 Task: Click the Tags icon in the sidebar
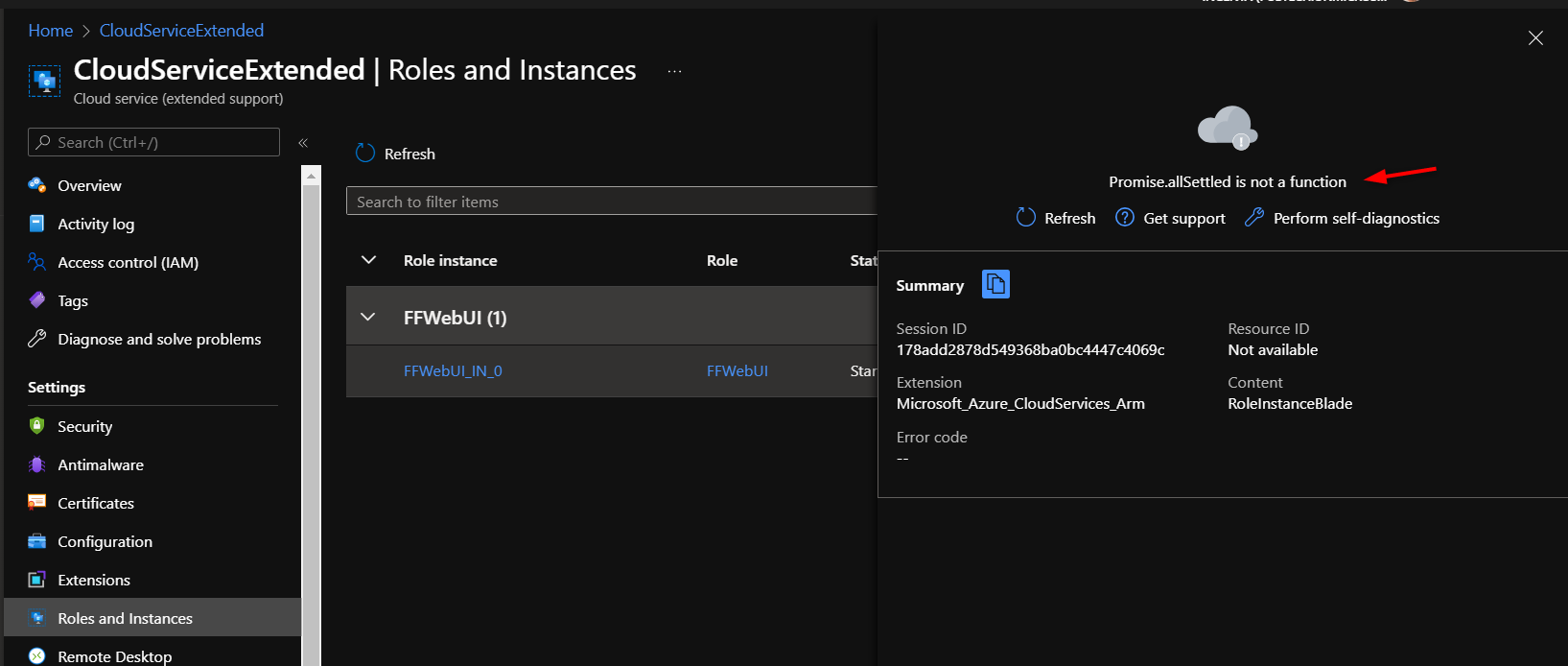[37, 300]
